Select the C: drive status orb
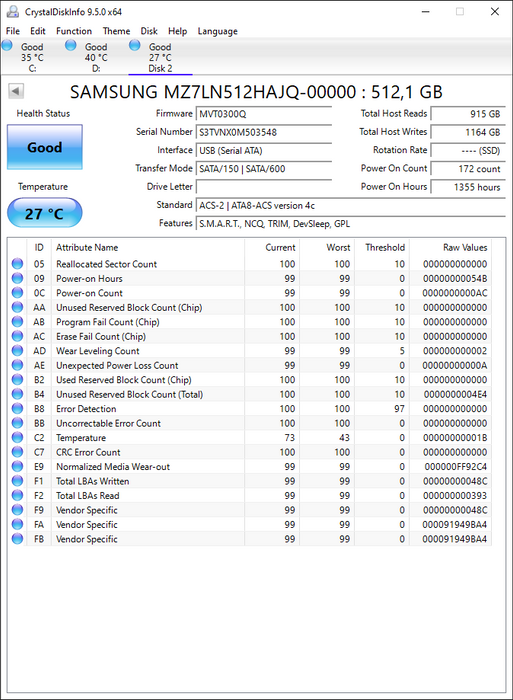 [x=7, y=45]
